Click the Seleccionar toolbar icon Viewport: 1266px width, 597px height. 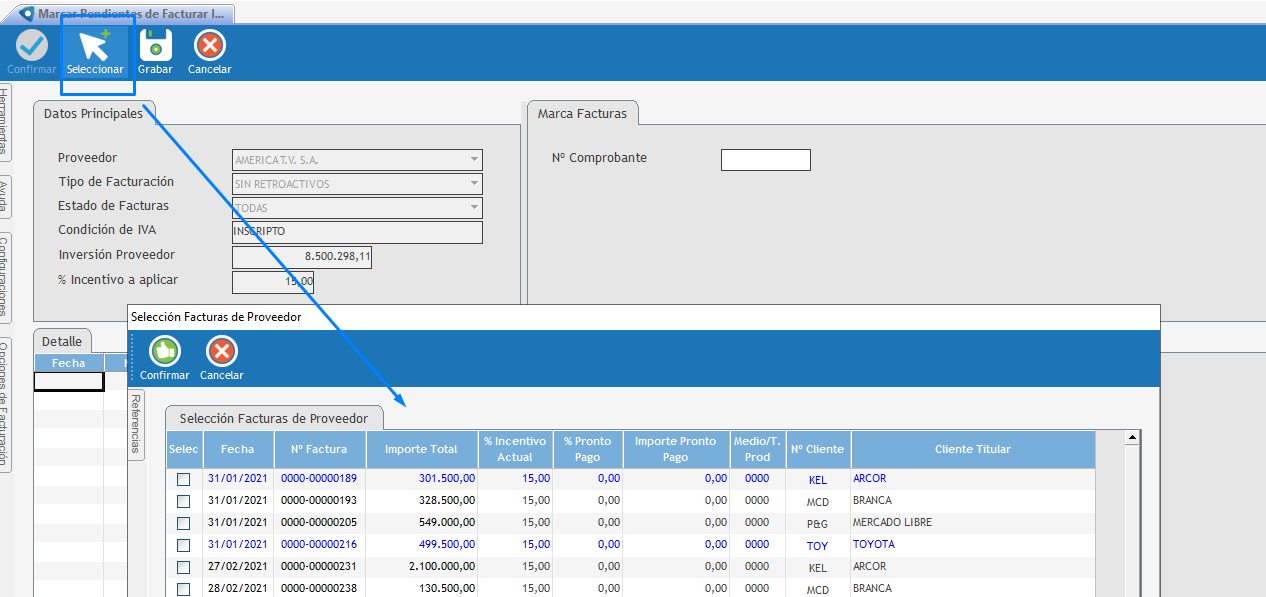[x=95, y=48]
